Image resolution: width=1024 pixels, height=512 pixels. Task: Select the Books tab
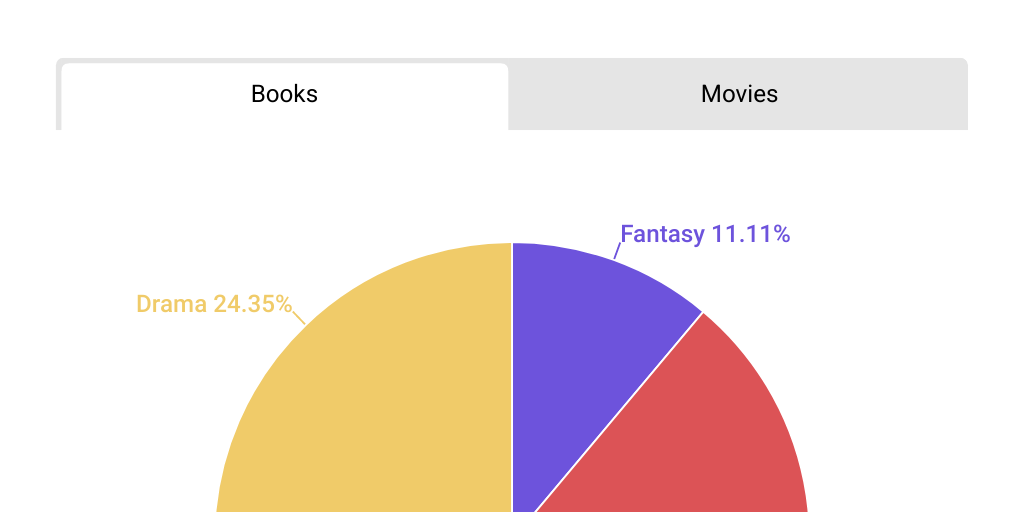click(x=285, y=94)
